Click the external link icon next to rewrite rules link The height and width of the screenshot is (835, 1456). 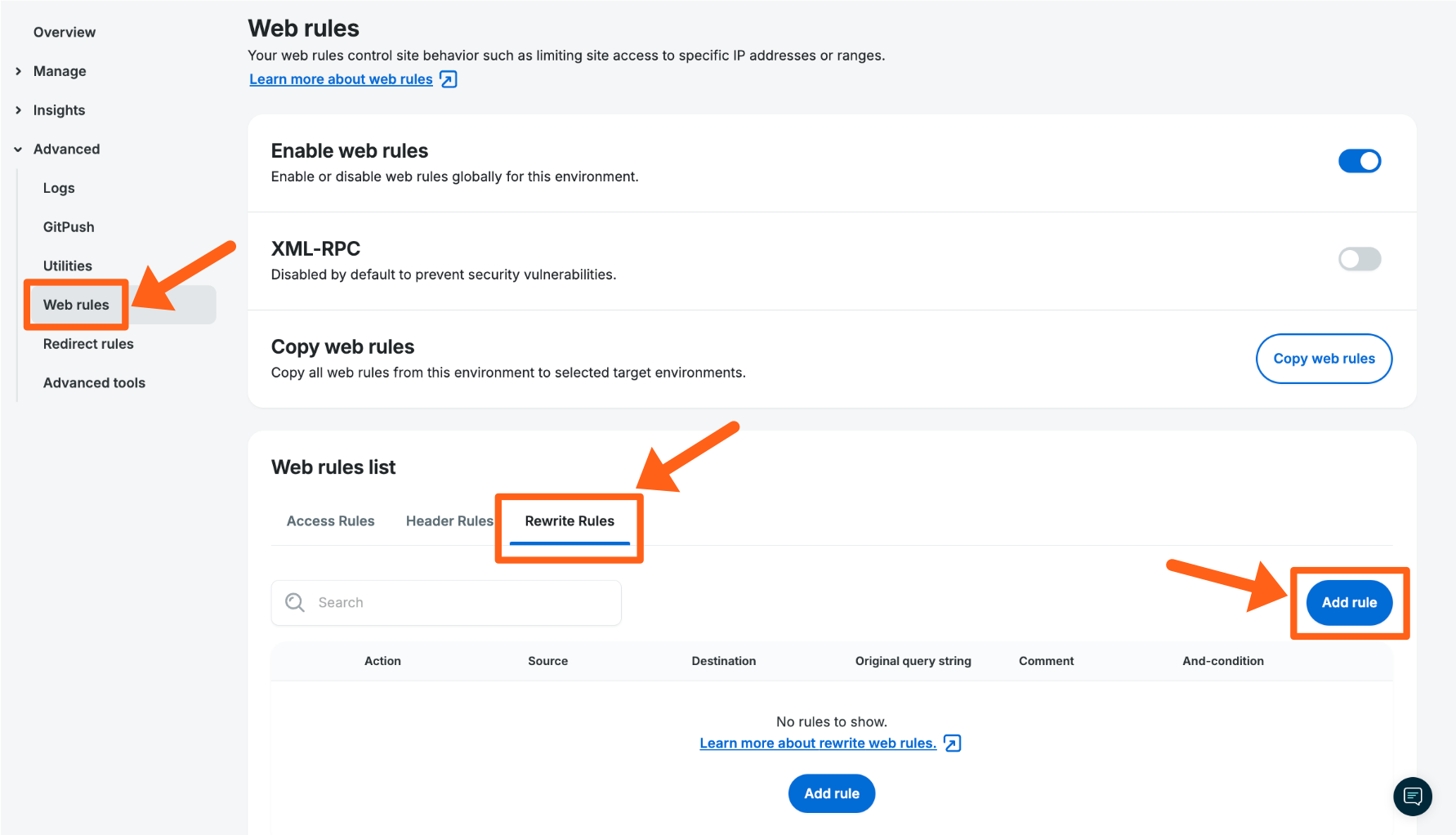(951, 743)
